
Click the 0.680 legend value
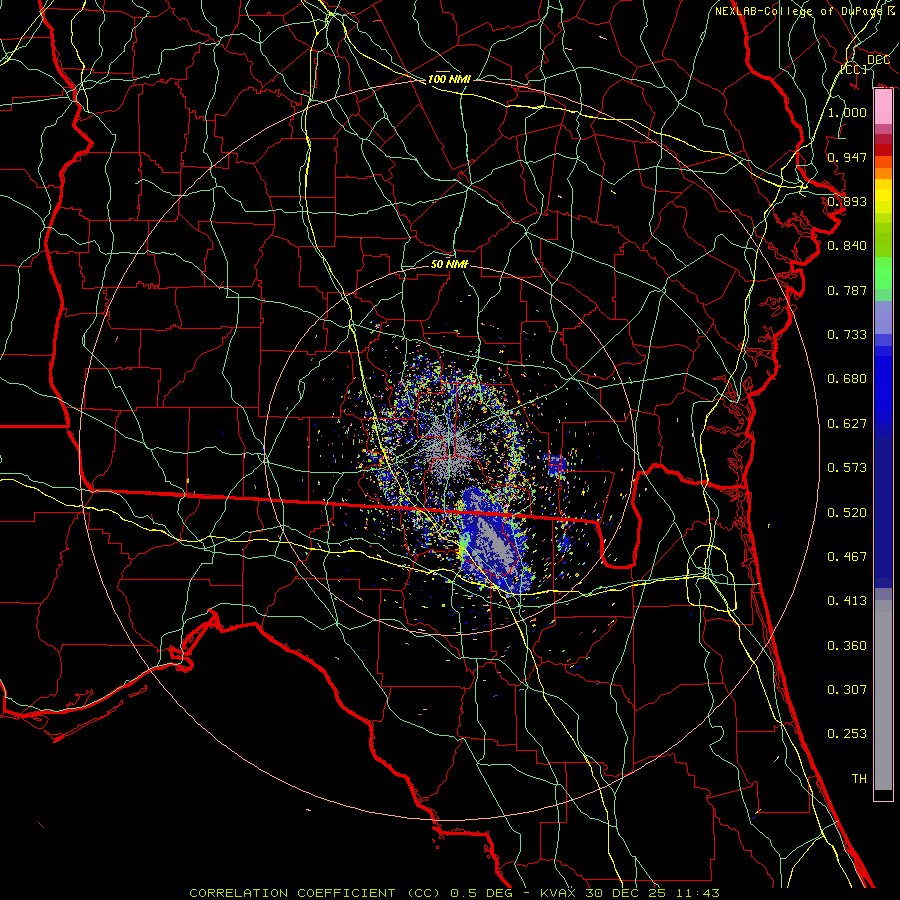pos(847,379)
